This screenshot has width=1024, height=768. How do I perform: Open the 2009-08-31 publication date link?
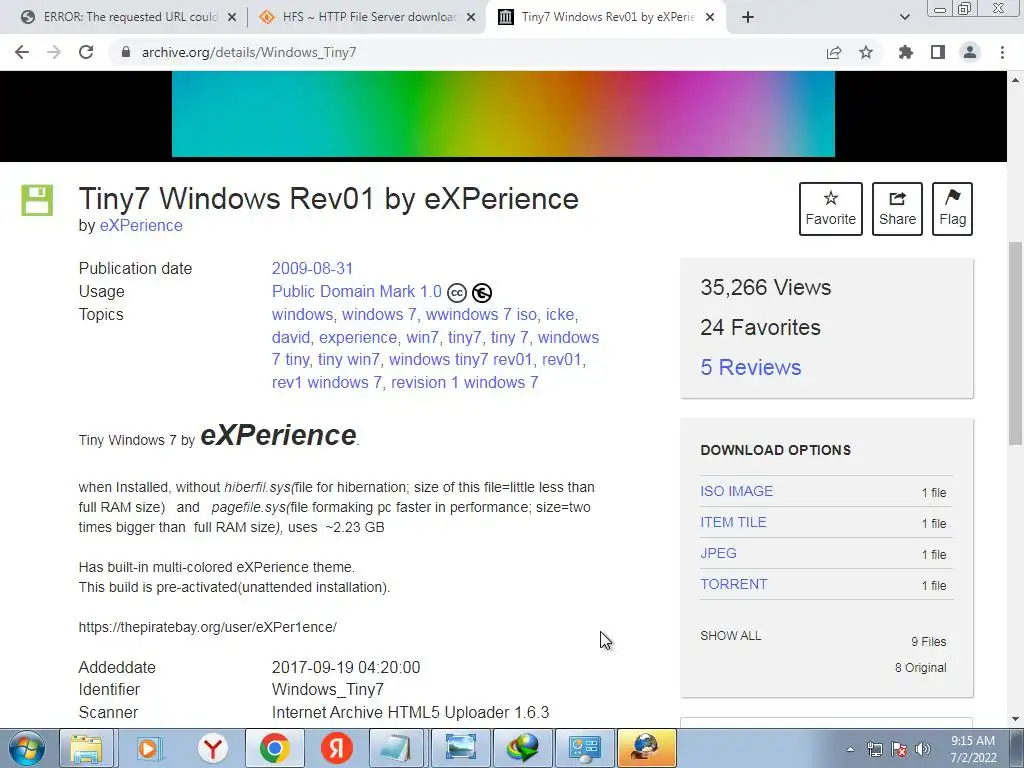312,268
